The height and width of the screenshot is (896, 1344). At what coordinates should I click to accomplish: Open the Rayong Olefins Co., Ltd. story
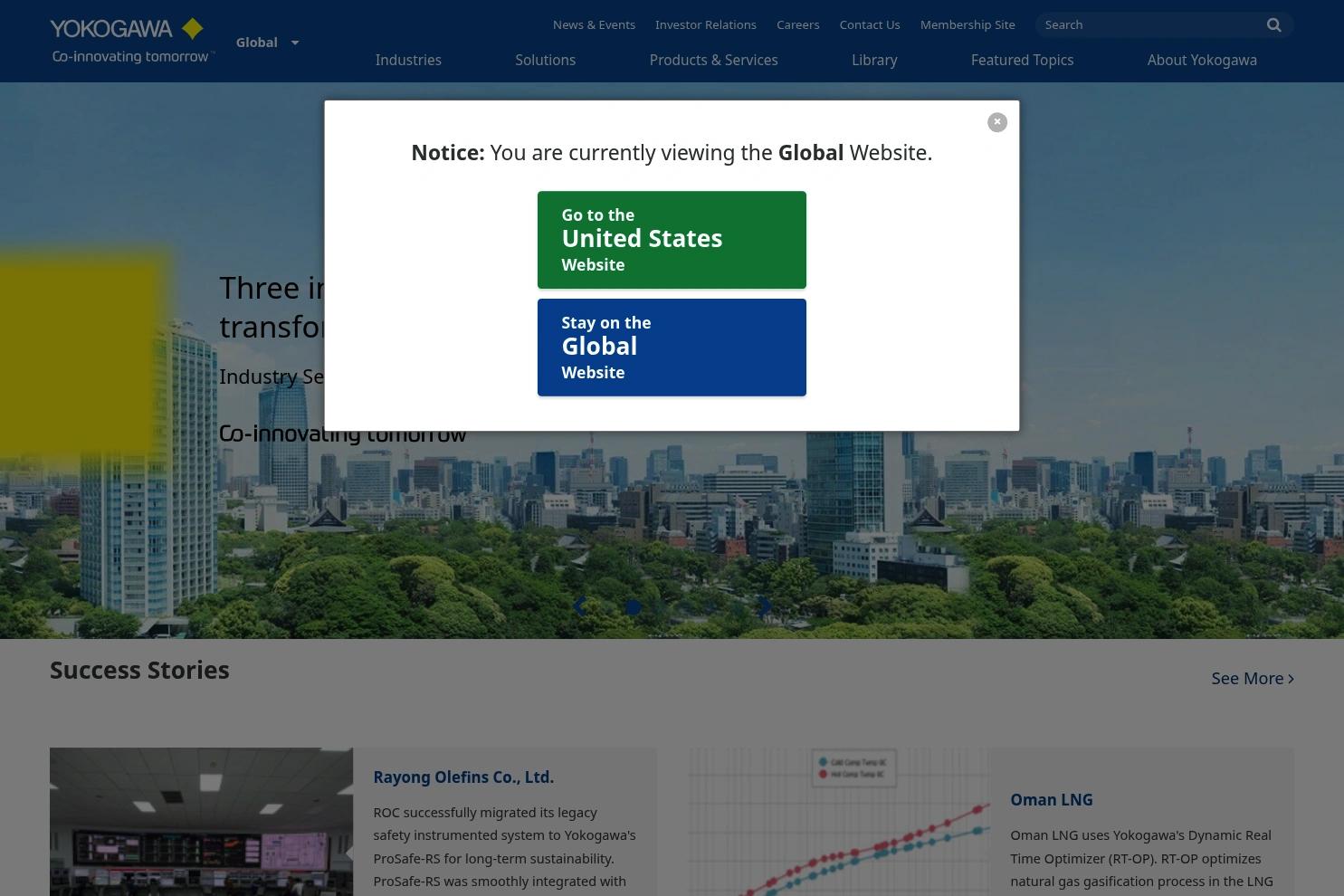coord(463,777)
